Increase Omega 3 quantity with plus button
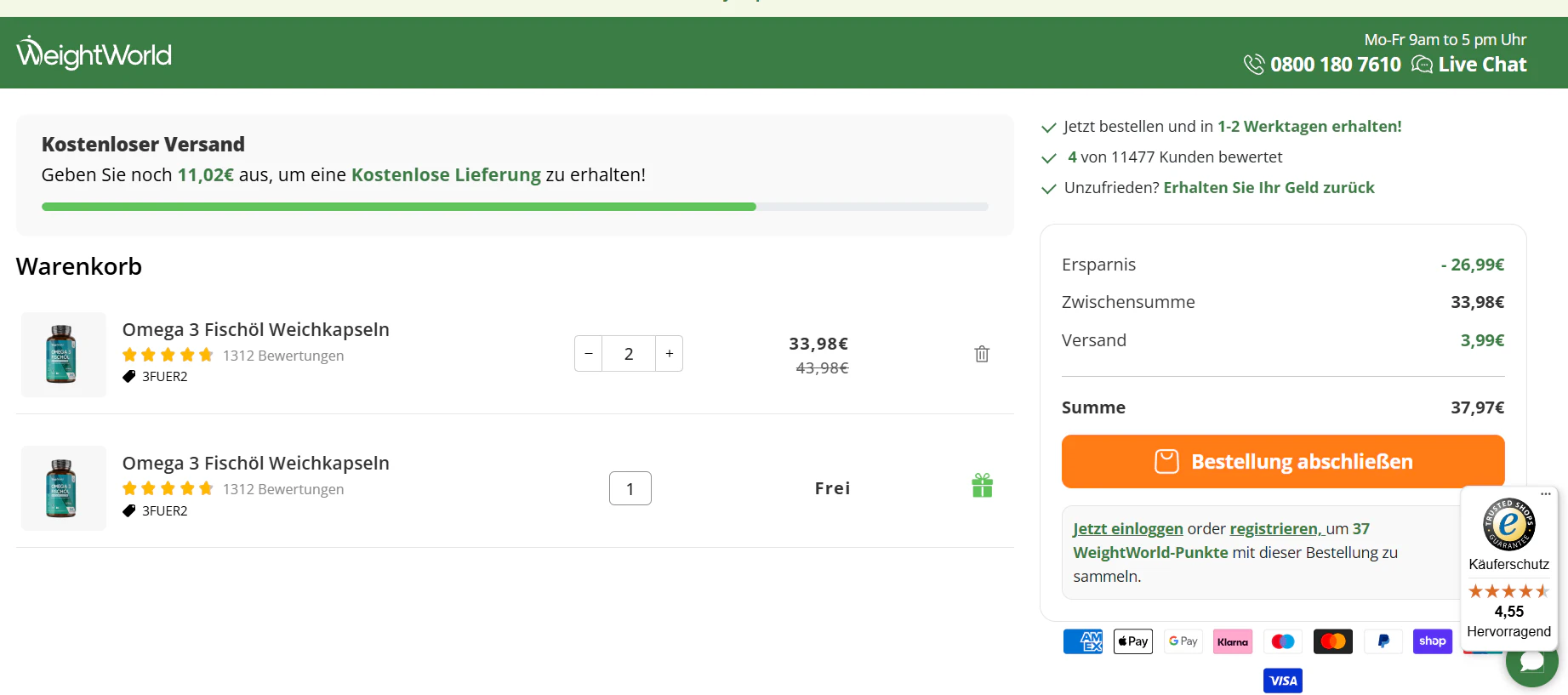 (x=670, y=354)
